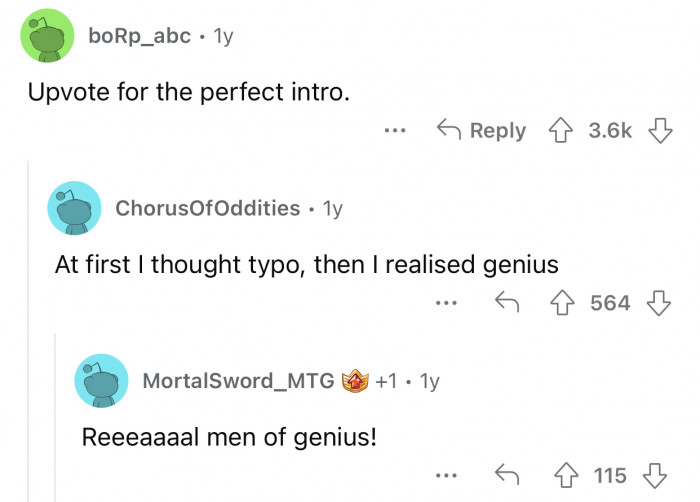Downvote ChorusOfOddities' comment
The height and width of the screenshot is (502, 700).
[657, 302]
